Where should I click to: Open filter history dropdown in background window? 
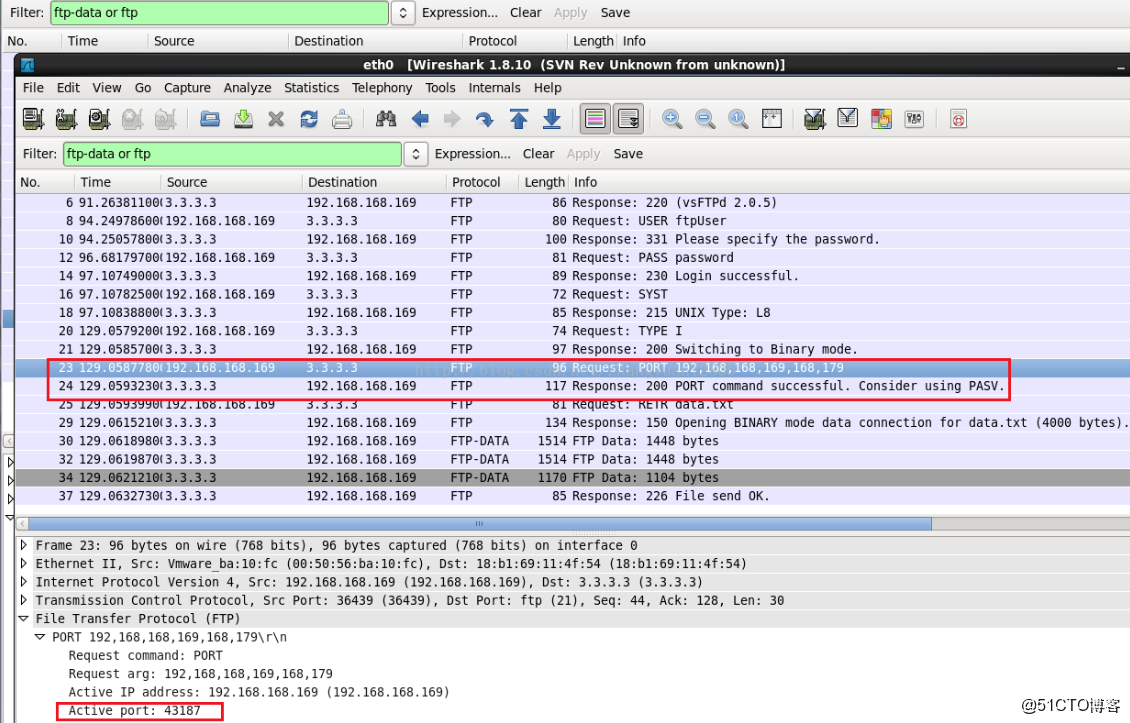tap(403, 12)
